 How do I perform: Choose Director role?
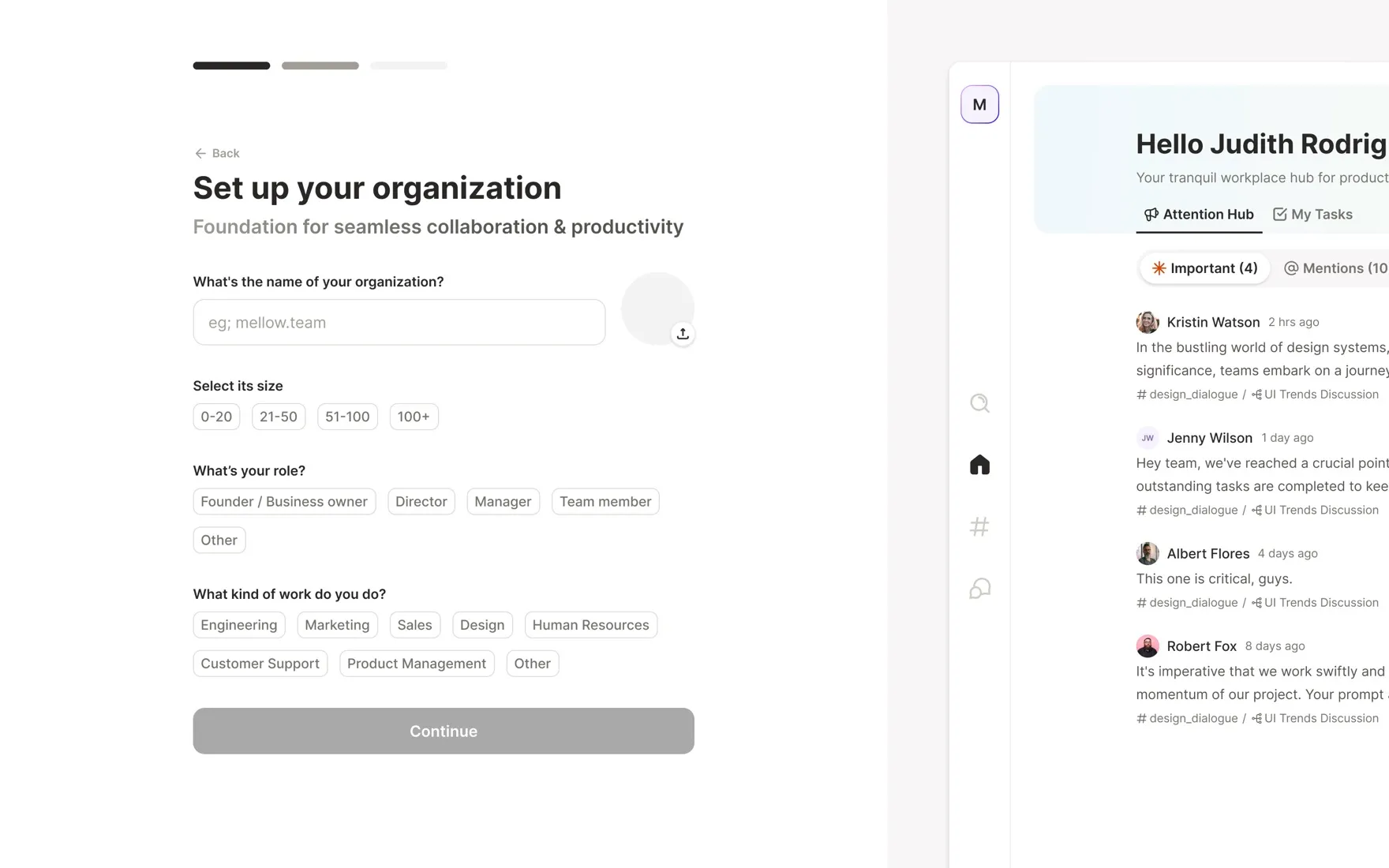pyautogui.click(x=421, y=502)
